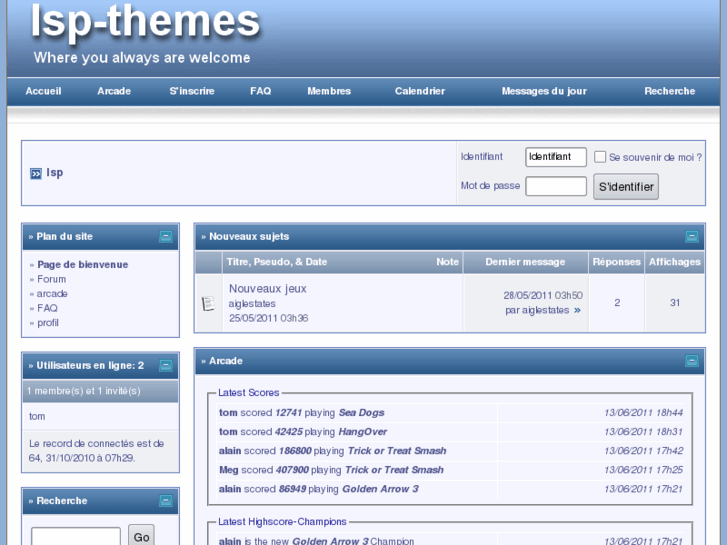
Task: Collapse the Nouveaux sujets panel
Action: pos(692,237)
